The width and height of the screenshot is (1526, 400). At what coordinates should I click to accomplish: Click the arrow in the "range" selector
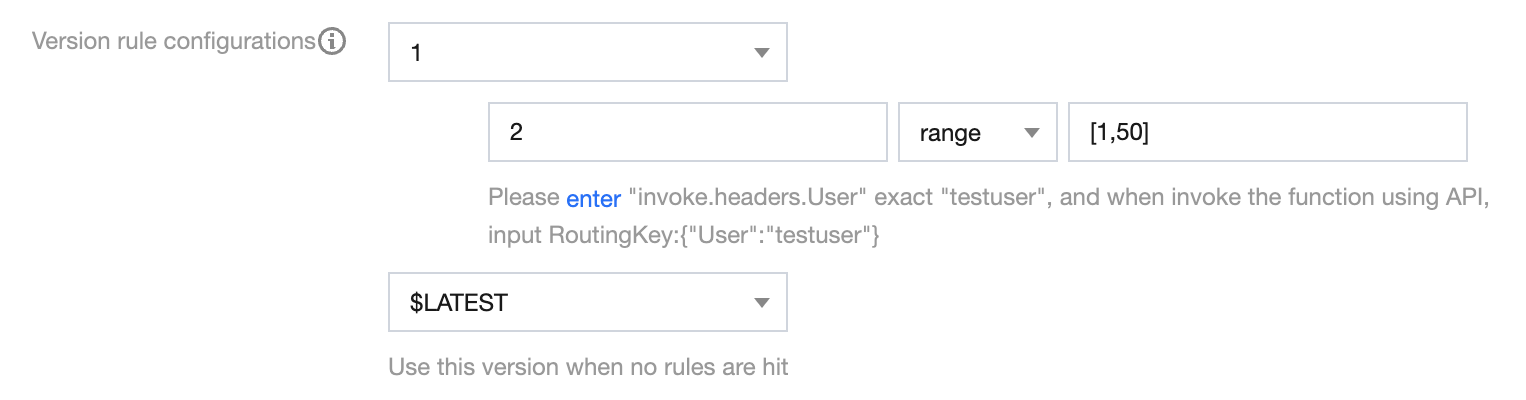click(1031, 133)
